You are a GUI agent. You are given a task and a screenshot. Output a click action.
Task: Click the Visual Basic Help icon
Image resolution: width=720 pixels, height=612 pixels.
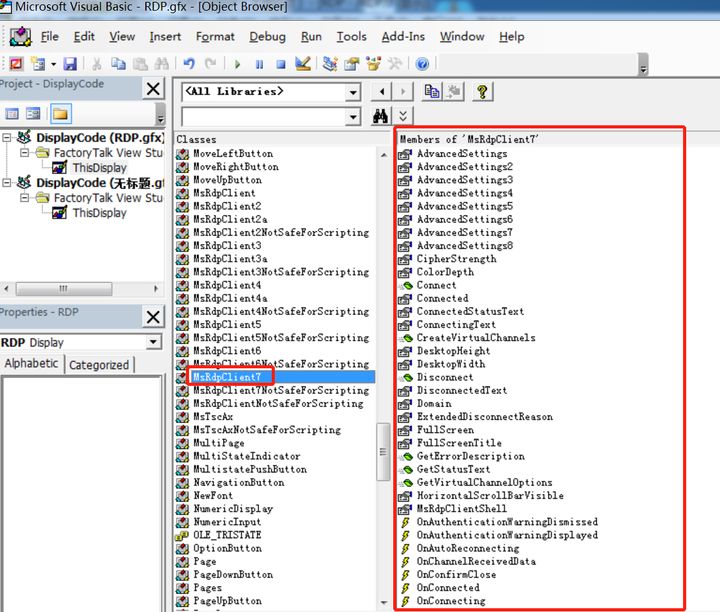422,64
